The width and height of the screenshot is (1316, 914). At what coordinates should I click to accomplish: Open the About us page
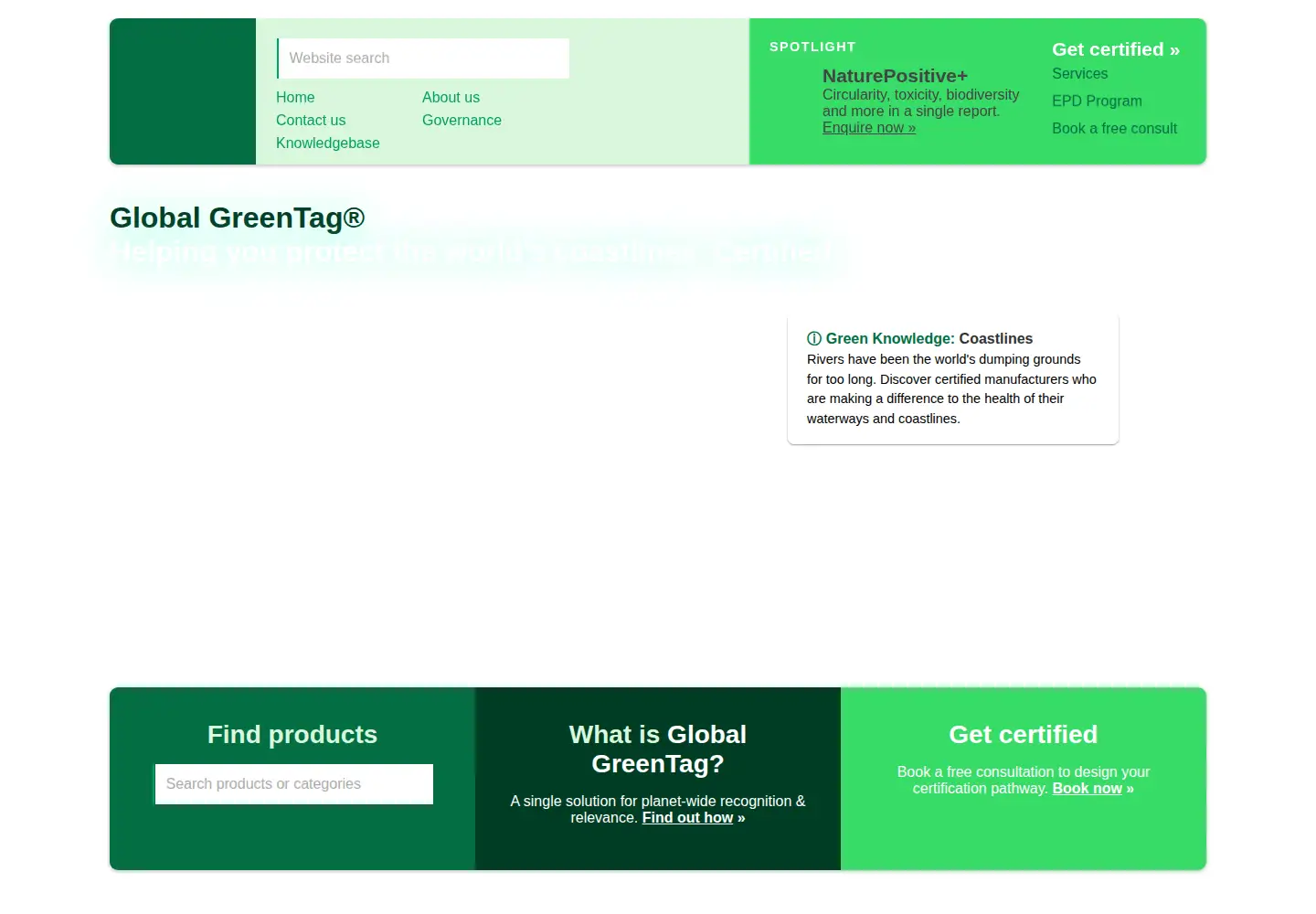coord(451,97)
